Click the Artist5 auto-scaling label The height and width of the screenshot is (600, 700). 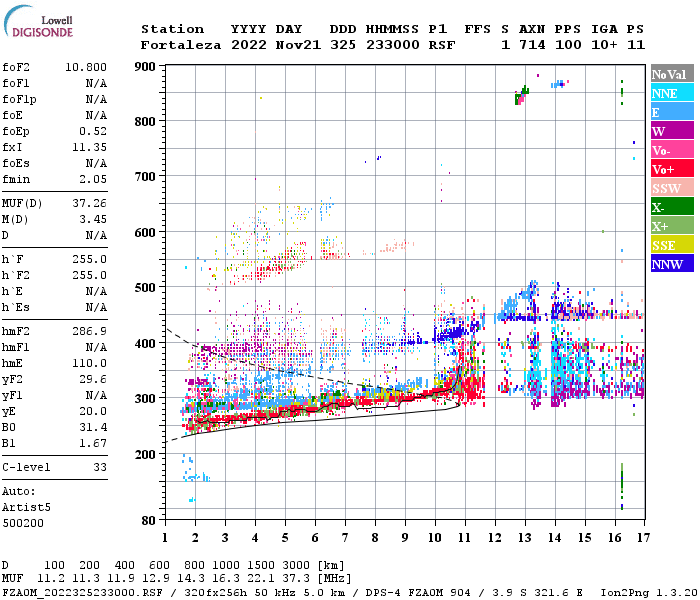pyautogui.click(x=26, y=508)
